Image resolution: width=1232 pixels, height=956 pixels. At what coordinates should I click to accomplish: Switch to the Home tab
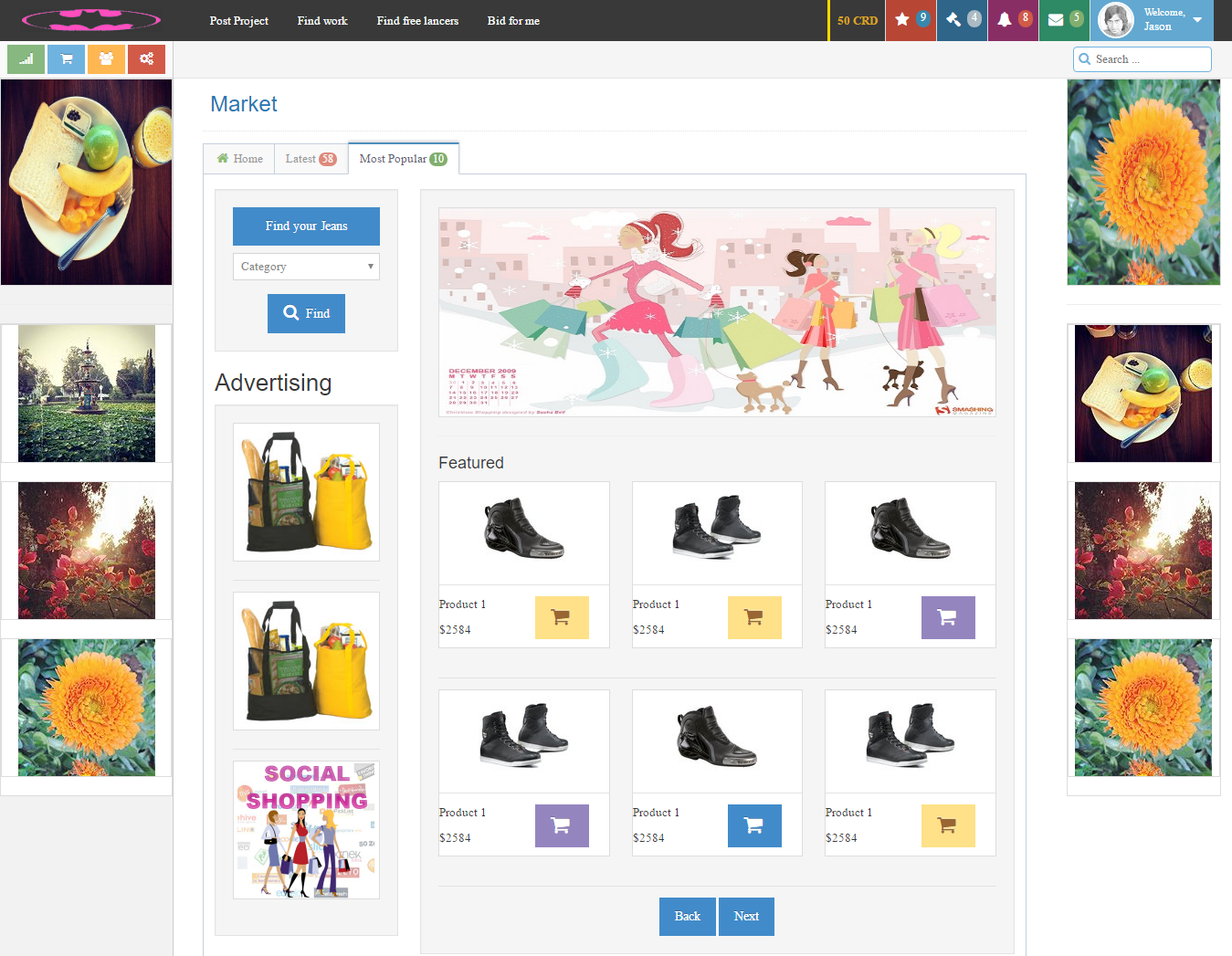(x=239, y=159)
